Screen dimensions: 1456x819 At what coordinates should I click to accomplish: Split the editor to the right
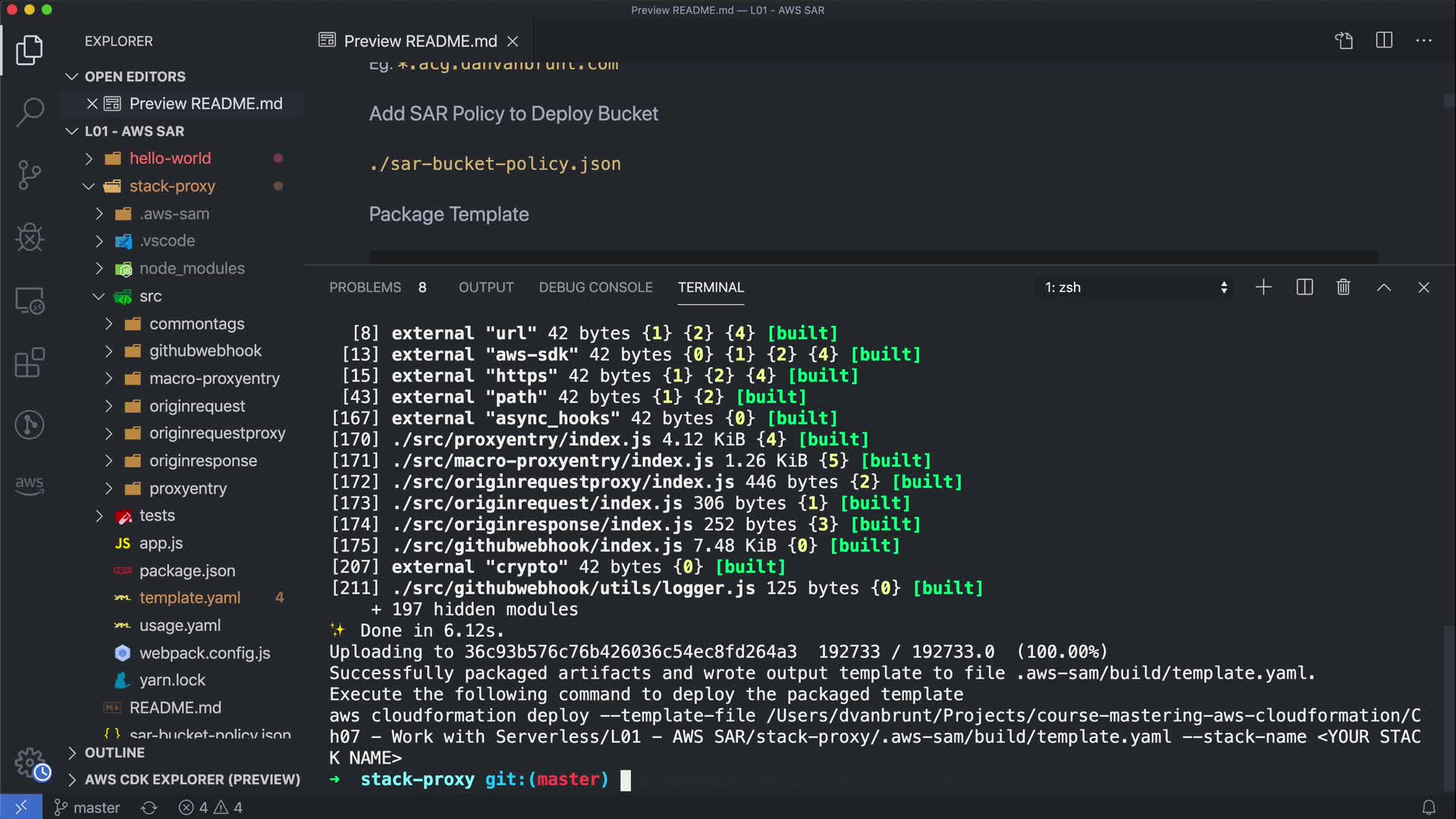click(1384, 40)
